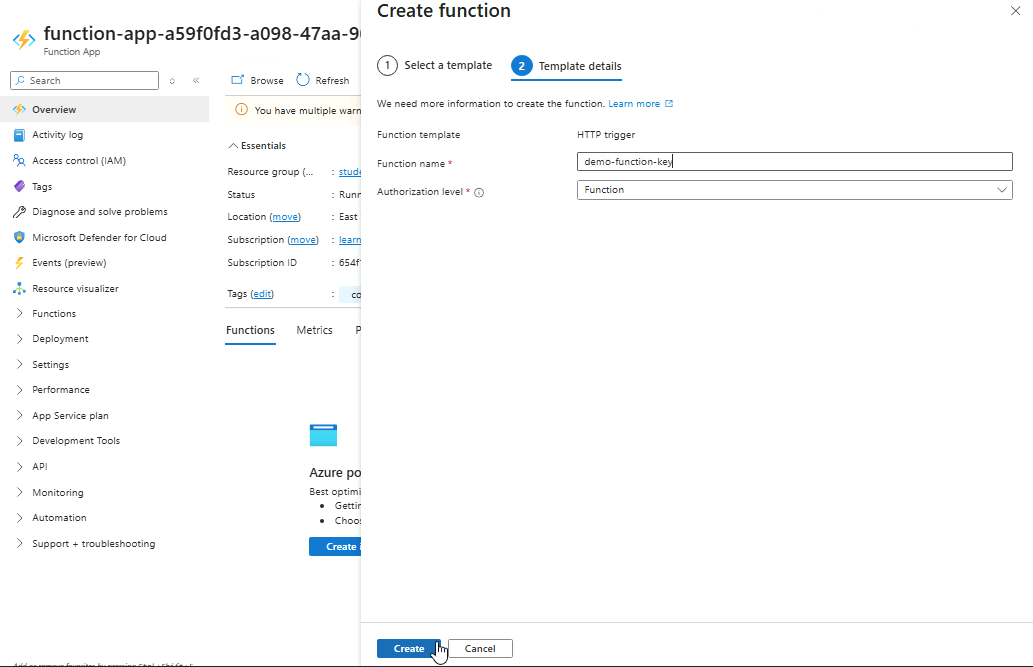Open the Learn more link
This screenshot has height=667, width=1033.
(634, 104)
